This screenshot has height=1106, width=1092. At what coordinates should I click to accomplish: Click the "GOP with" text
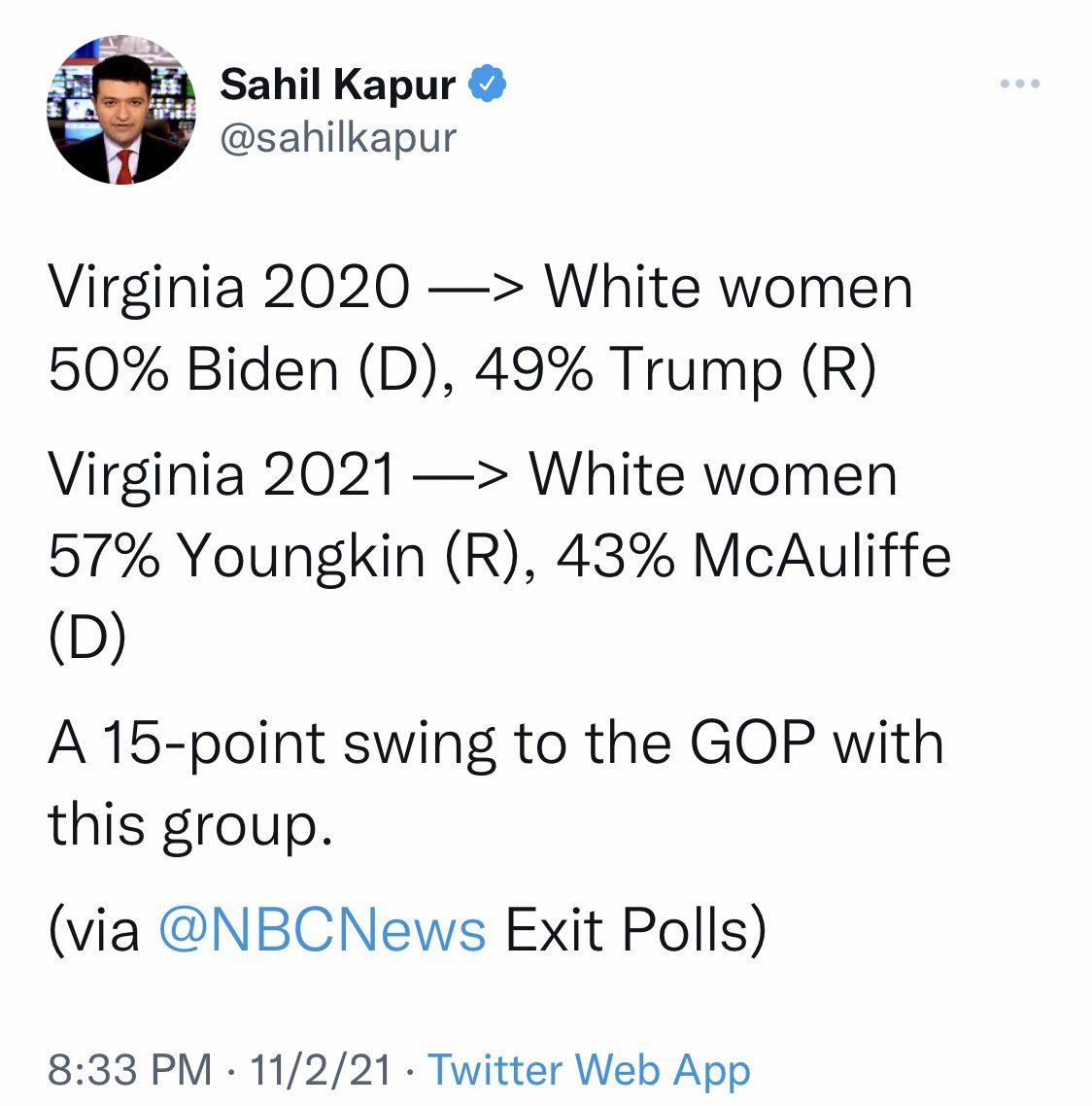tap(816, 743)
